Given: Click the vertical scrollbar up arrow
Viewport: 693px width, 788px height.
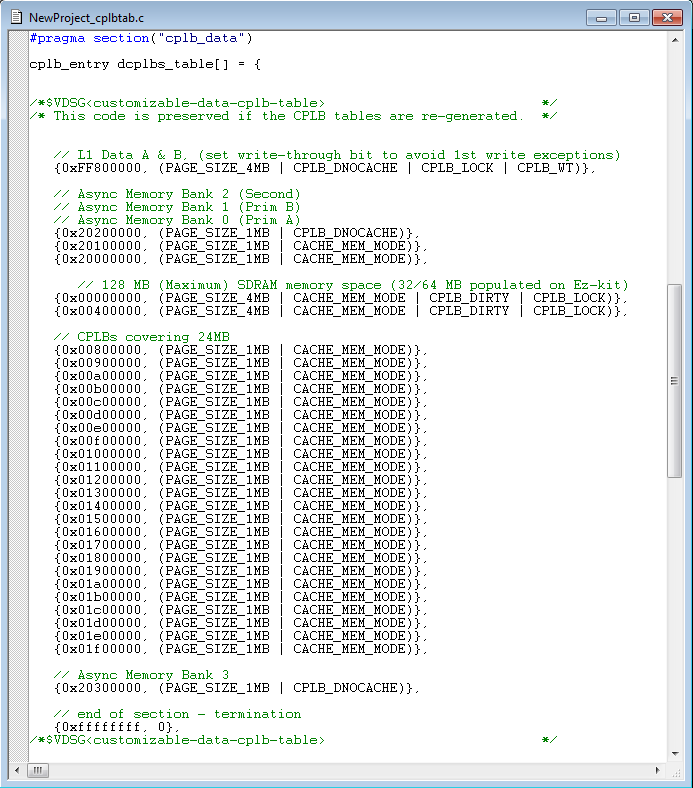Looking at the screenshot, I should pos(674,39).
